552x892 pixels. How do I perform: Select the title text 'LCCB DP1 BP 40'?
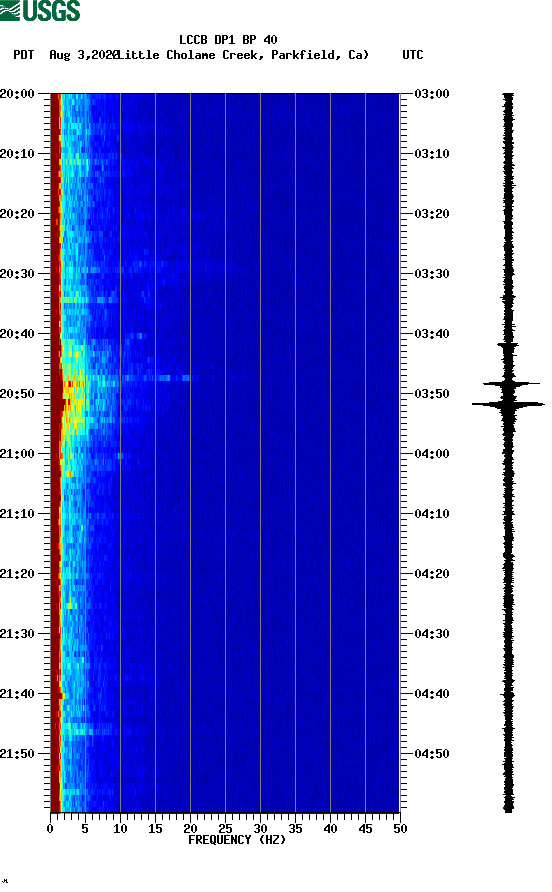(228, 40)
